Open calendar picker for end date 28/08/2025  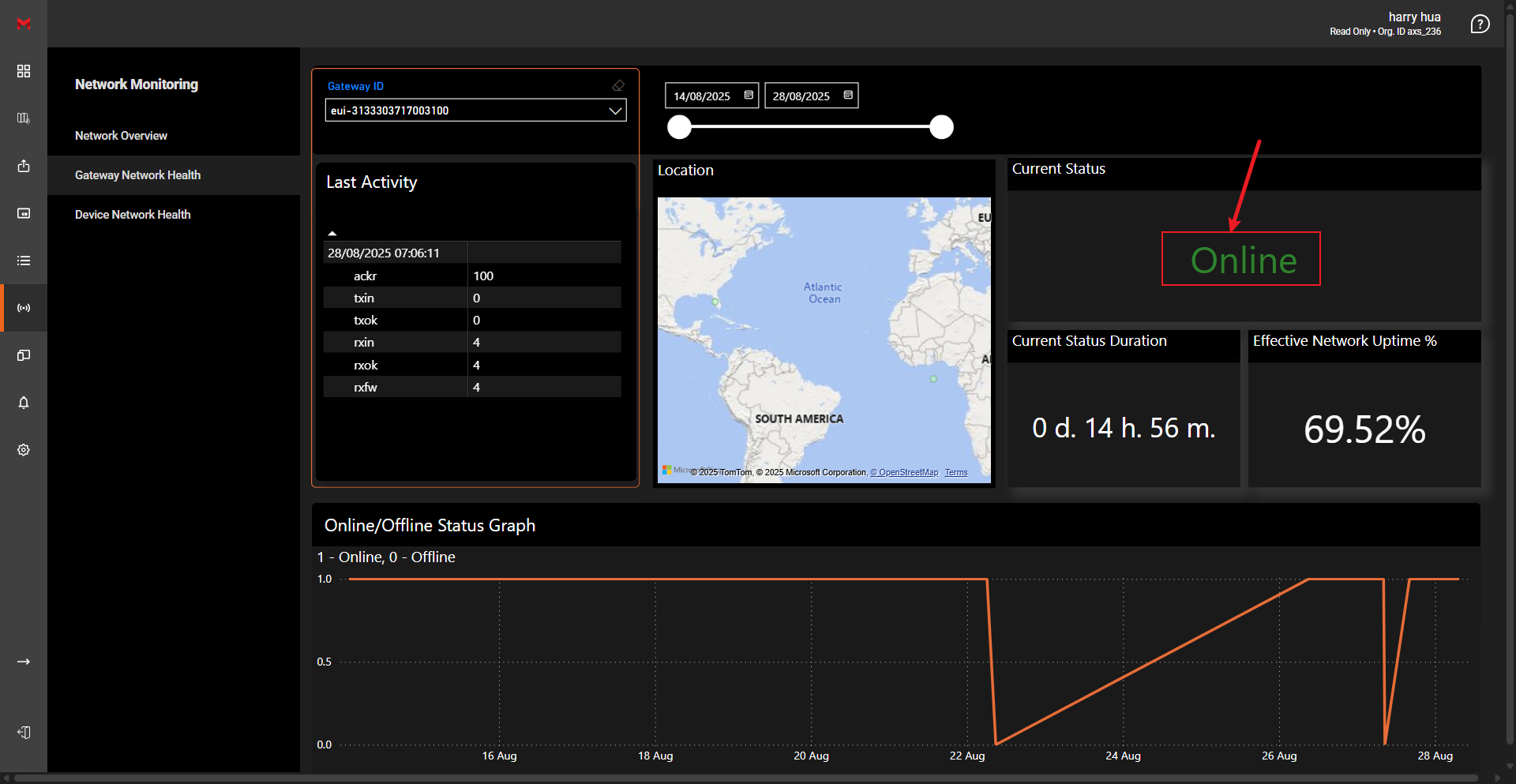tap(848, 96)
